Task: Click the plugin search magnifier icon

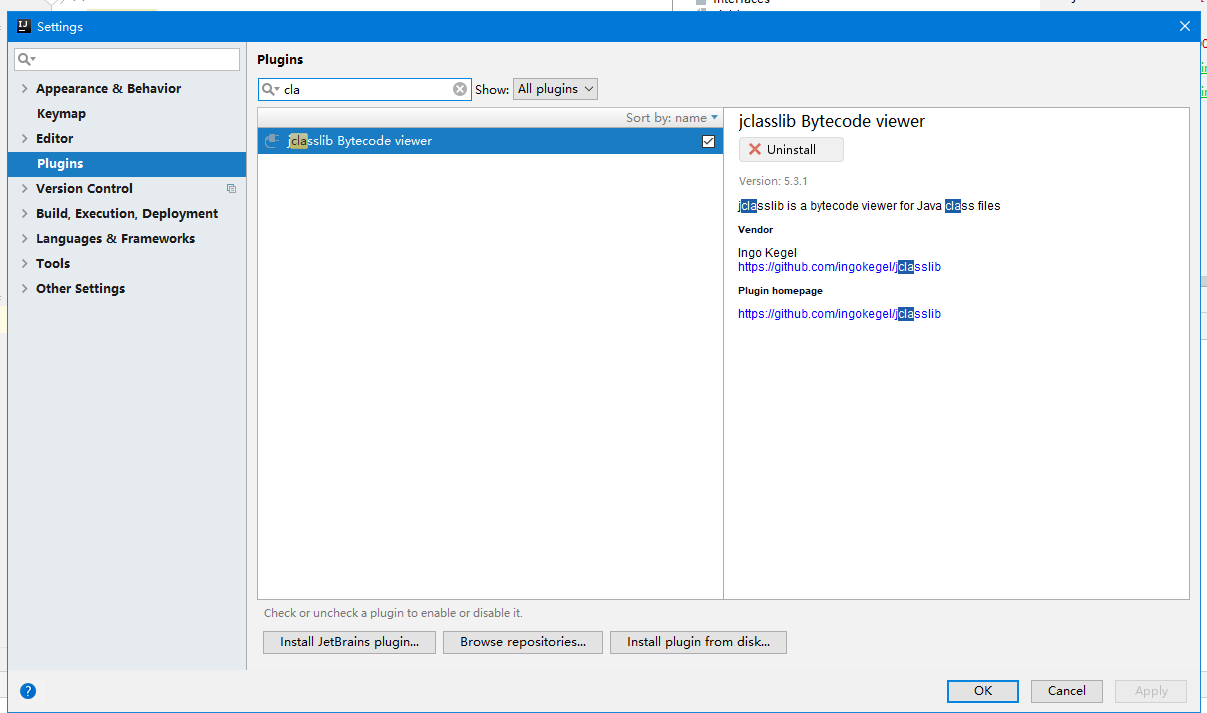Action: pyautogui.click(x=270, y=89)
